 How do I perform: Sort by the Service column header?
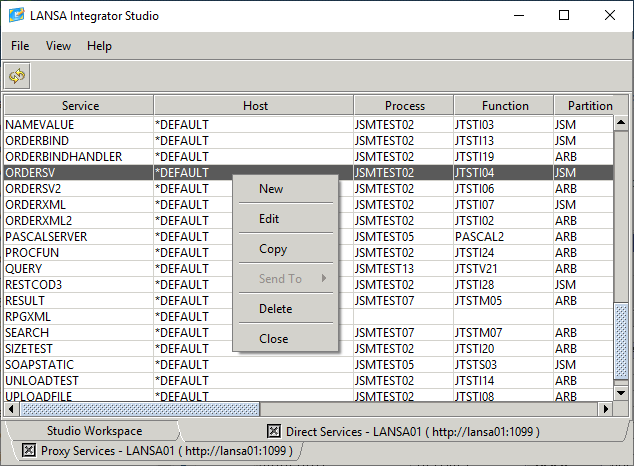(80, 105)
